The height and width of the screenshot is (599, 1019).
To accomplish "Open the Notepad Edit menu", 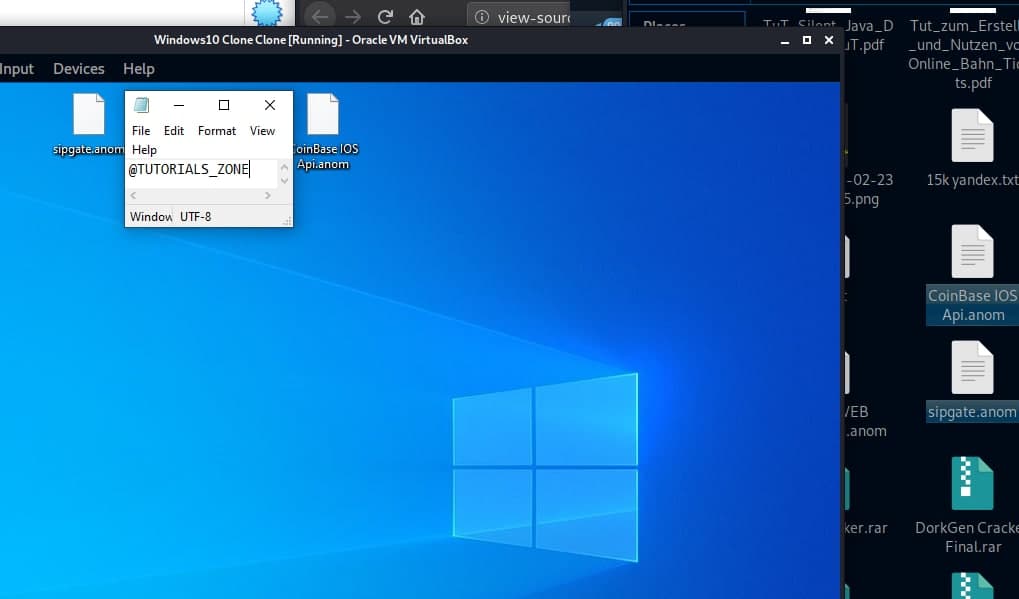I will pyautogui.click(x=174, y=131).
